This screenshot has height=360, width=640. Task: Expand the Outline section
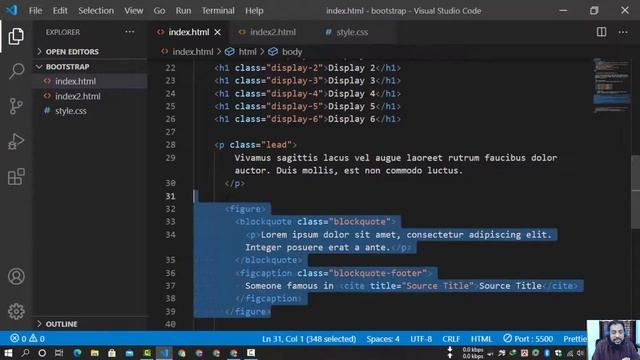(x=90, y=324)
